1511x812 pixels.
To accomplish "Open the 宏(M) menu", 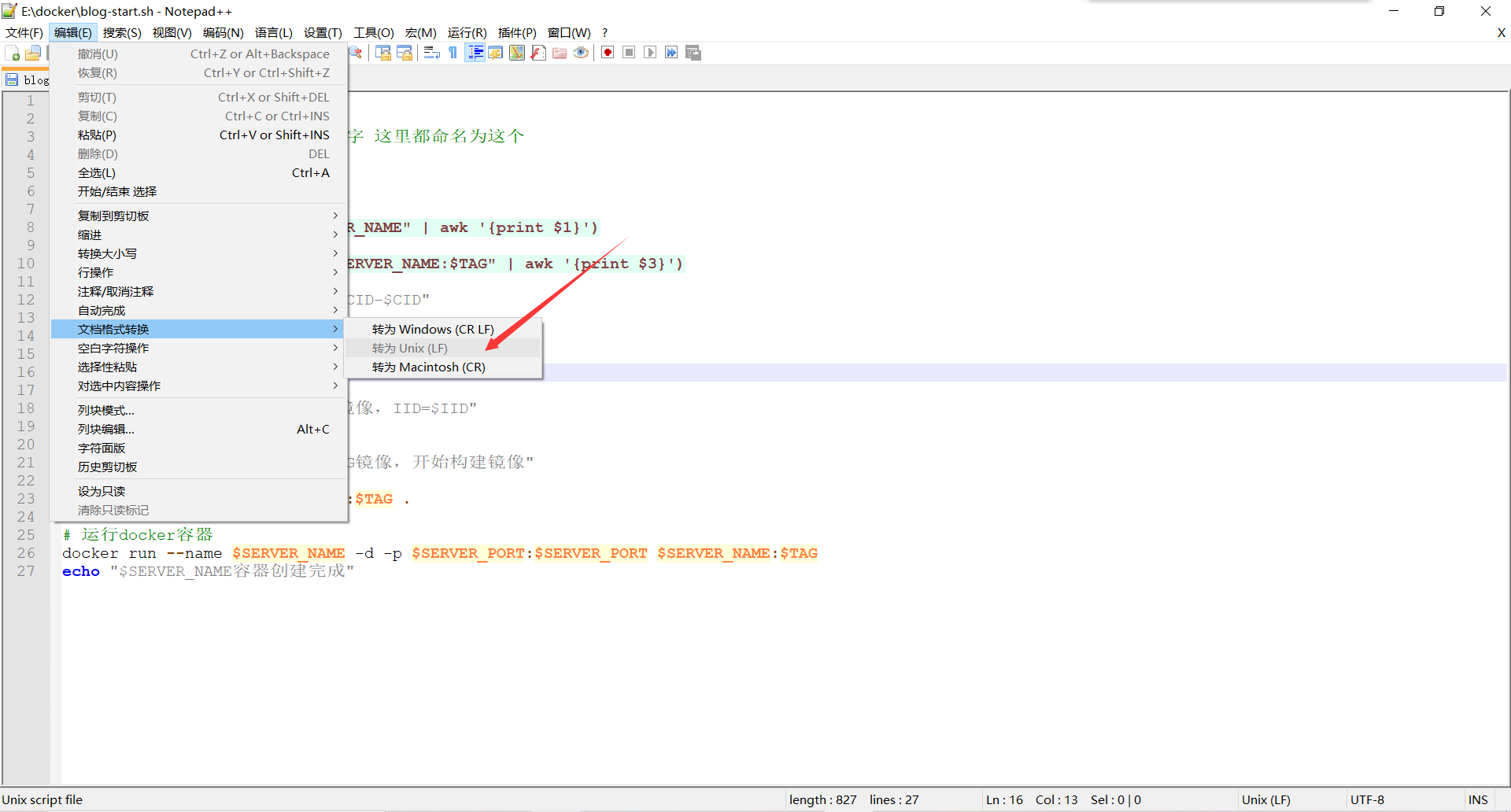I will pos(421,32).
